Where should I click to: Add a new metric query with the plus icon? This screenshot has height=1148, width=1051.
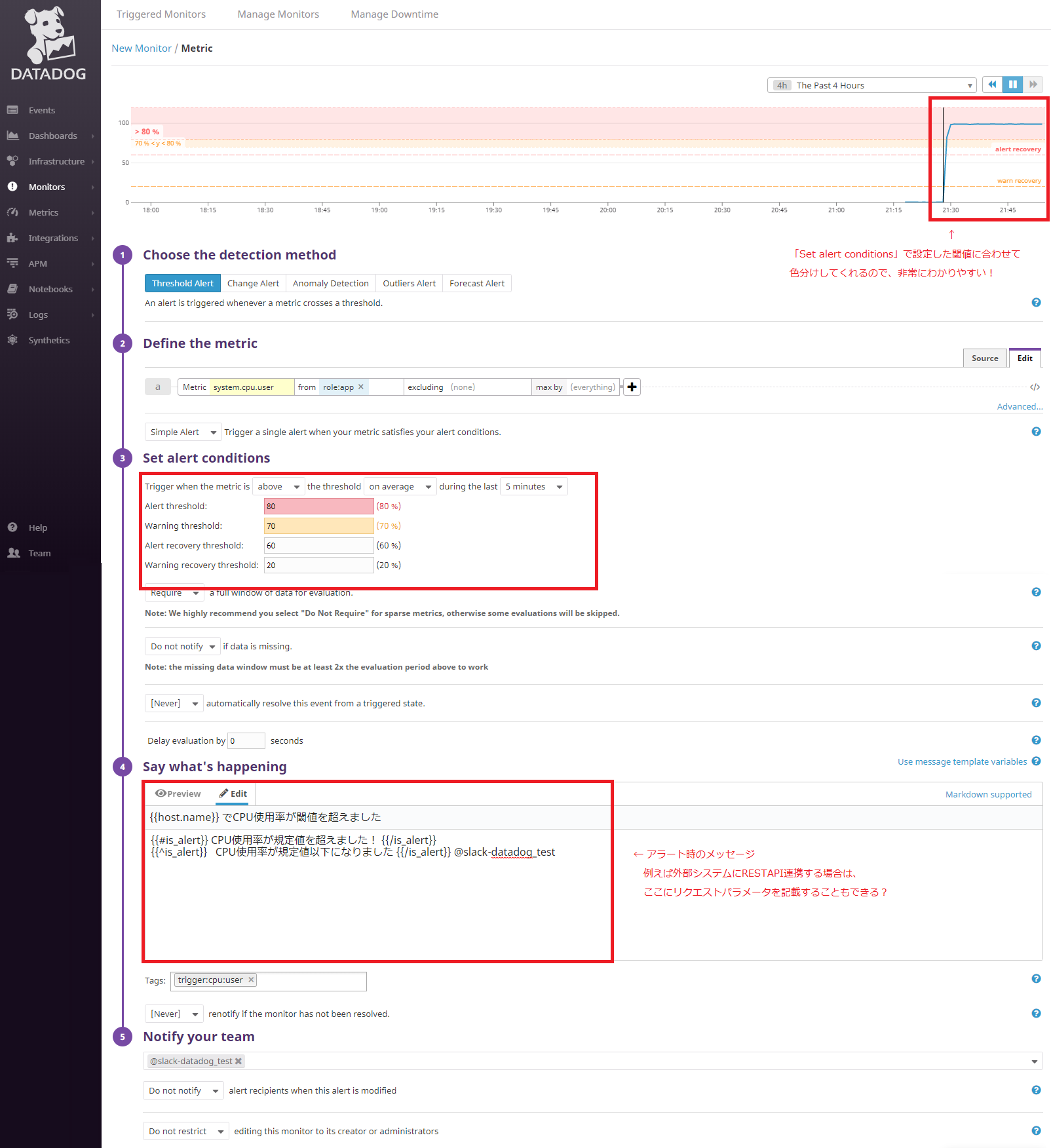tap(631, 387)
